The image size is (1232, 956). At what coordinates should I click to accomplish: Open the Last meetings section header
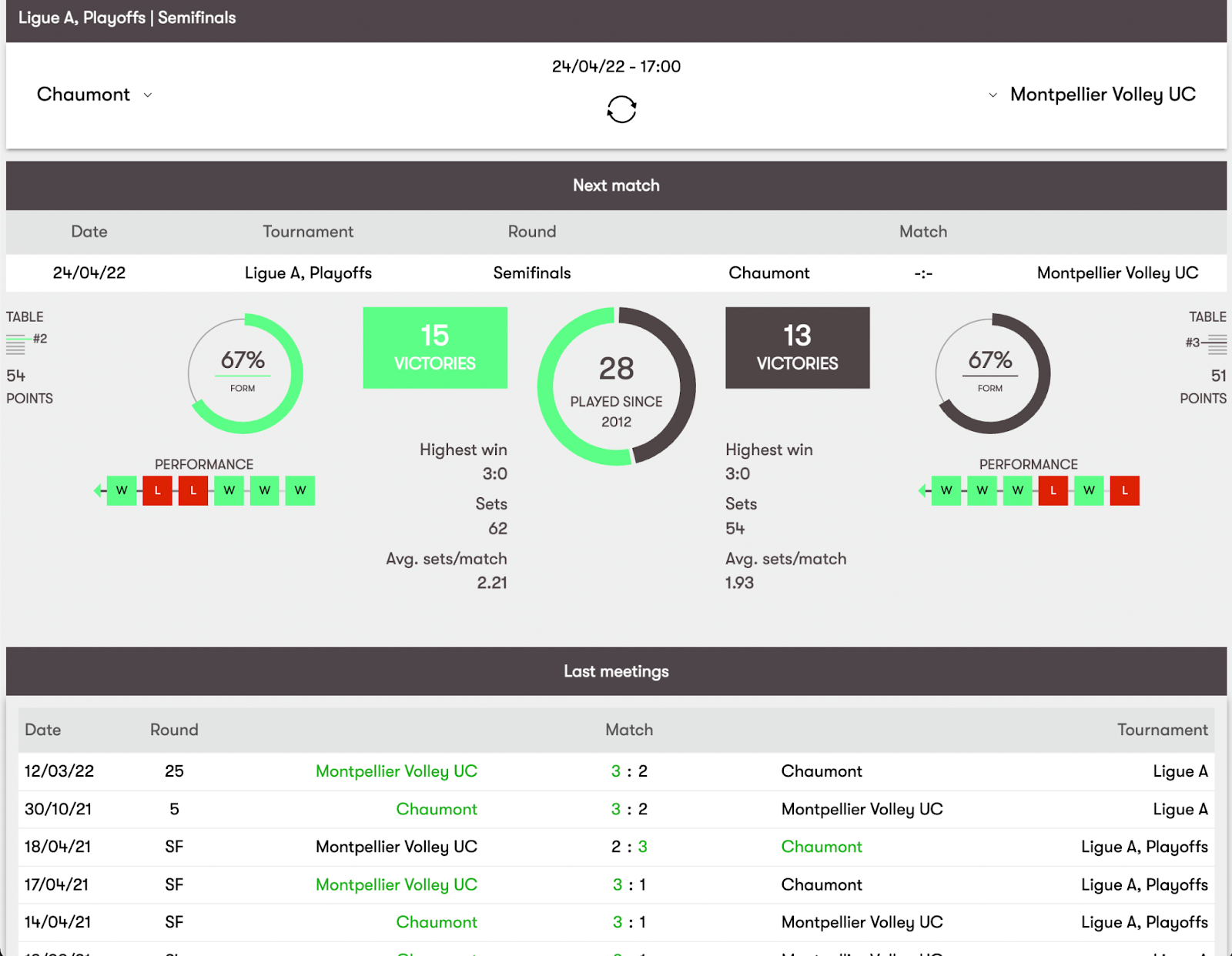tap(616, 671)
